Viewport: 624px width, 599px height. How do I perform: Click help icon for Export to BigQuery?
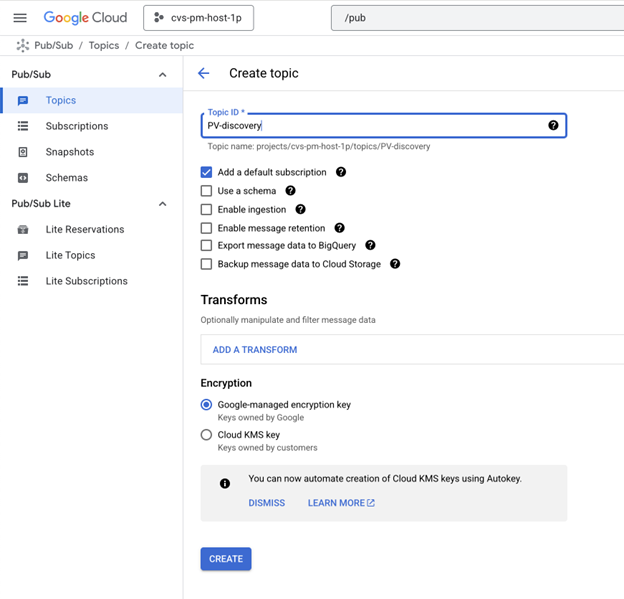click(370, 245)
